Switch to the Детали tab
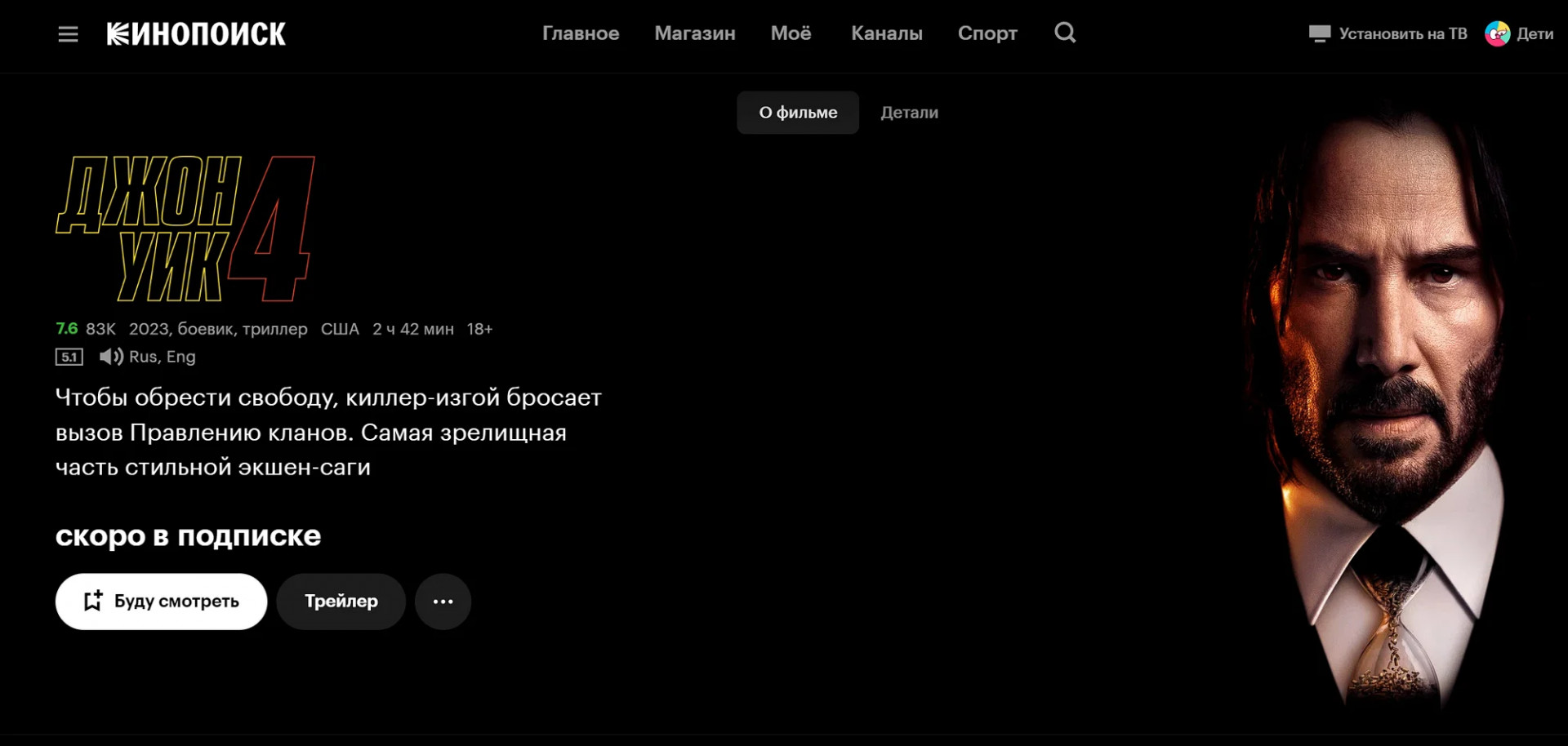The height and width of the screenshot is (746, 1568). tap(909, 113)
